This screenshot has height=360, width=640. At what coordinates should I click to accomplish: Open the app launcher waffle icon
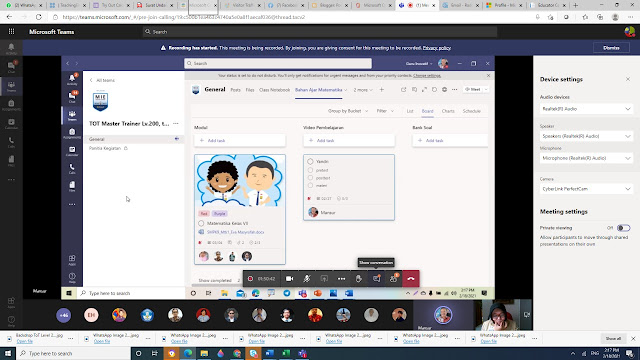[x=11, y=31]
